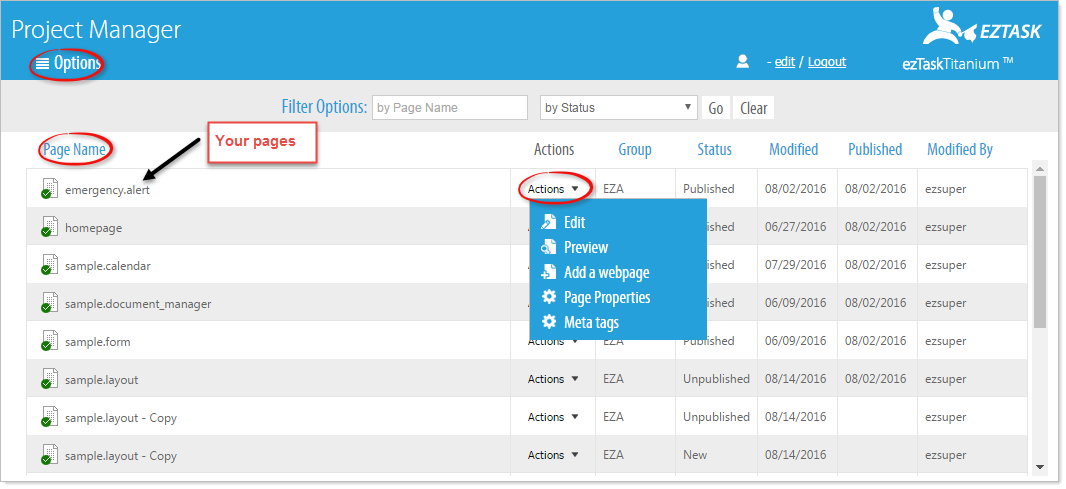Click the 07/29/2016 modified date
This screenshot has height=489, width=1066.
click(x=795, y=265)
